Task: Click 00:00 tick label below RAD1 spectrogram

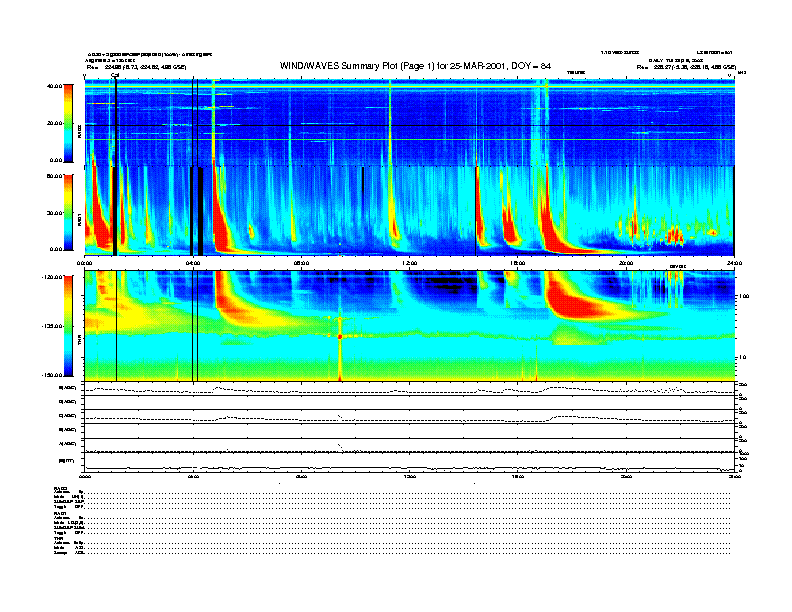Action: (84, 263)
